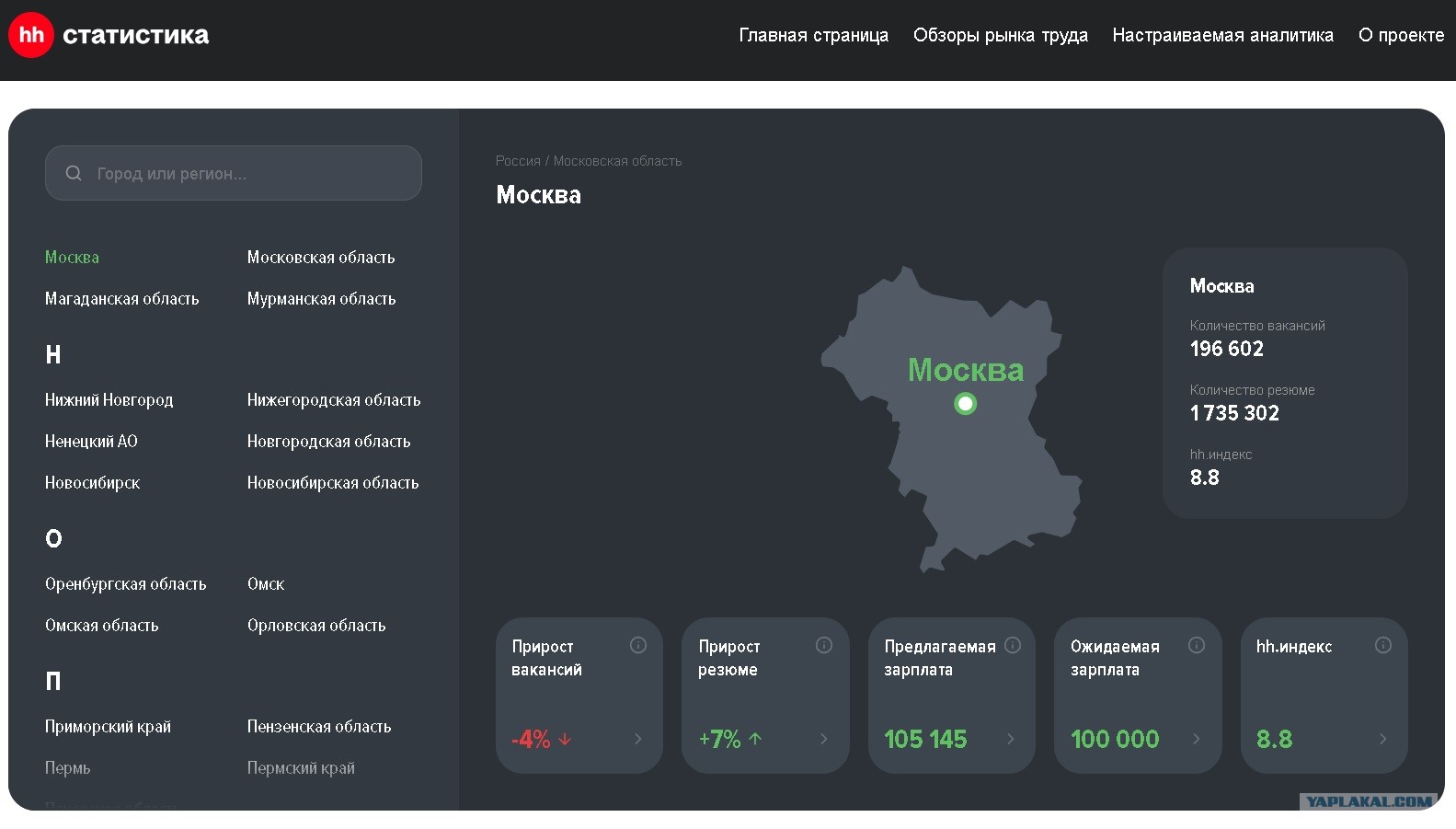Click the Н letter section heading
The height and width of the screenshot is (829, 1456).
click(x=53, y=354)
